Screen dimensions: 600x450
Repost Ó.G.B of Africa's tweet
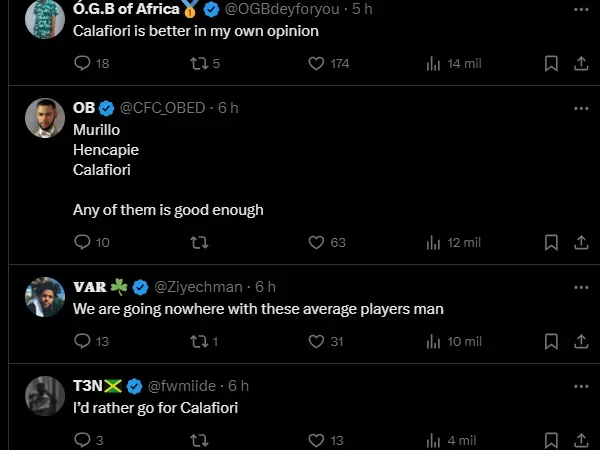pos(199,63)
